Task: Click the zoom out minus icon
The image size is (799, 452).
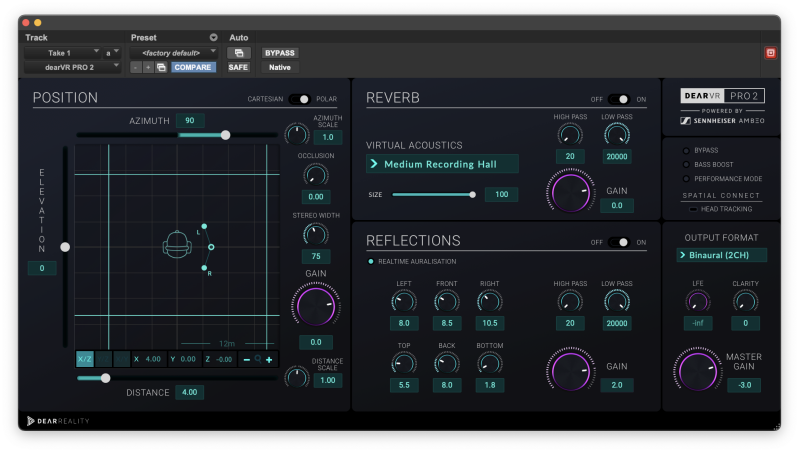Action: [247, 359]
